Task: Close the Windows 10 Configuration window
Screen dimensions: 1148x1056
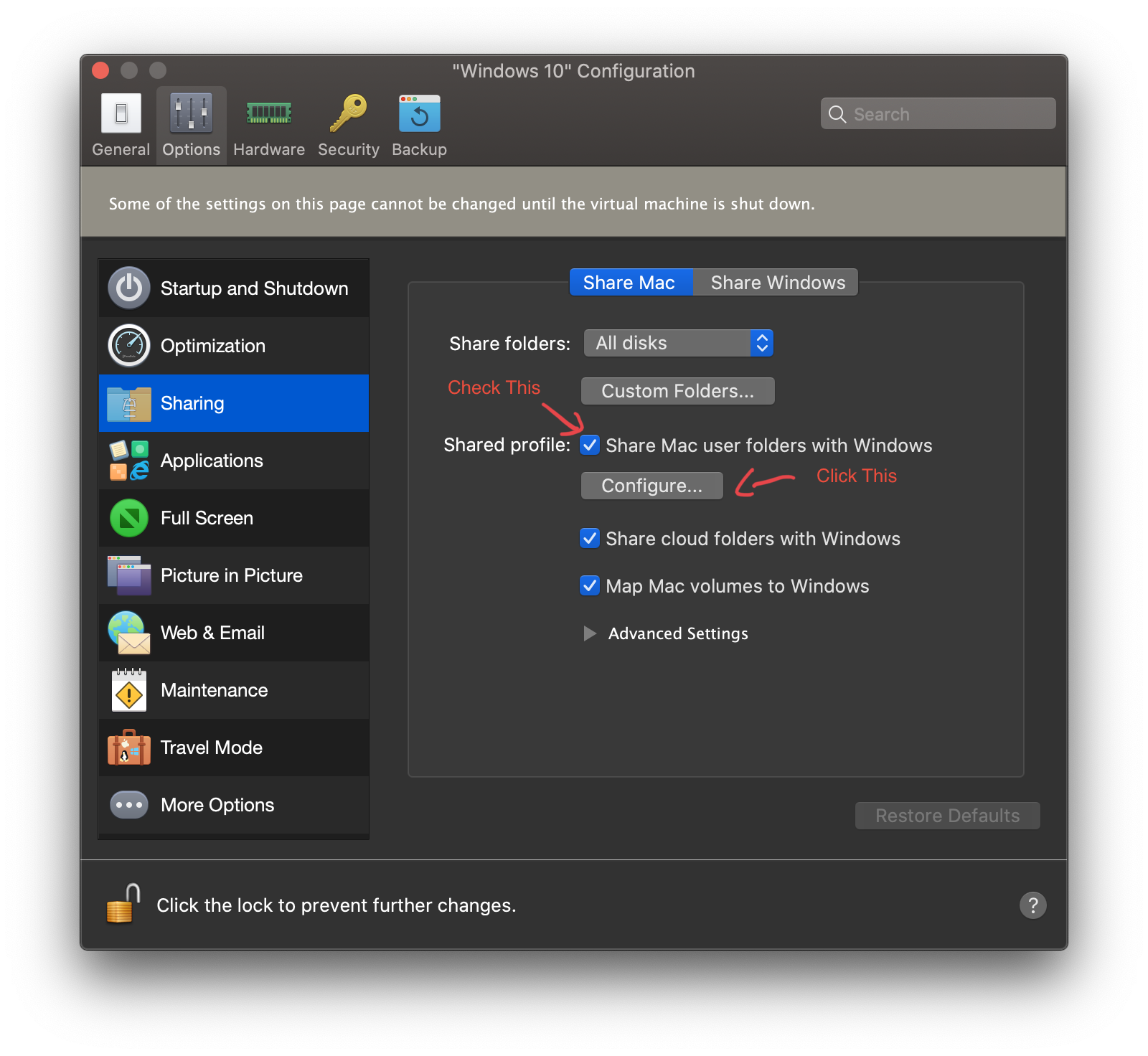Action: [x=100, y=70]
